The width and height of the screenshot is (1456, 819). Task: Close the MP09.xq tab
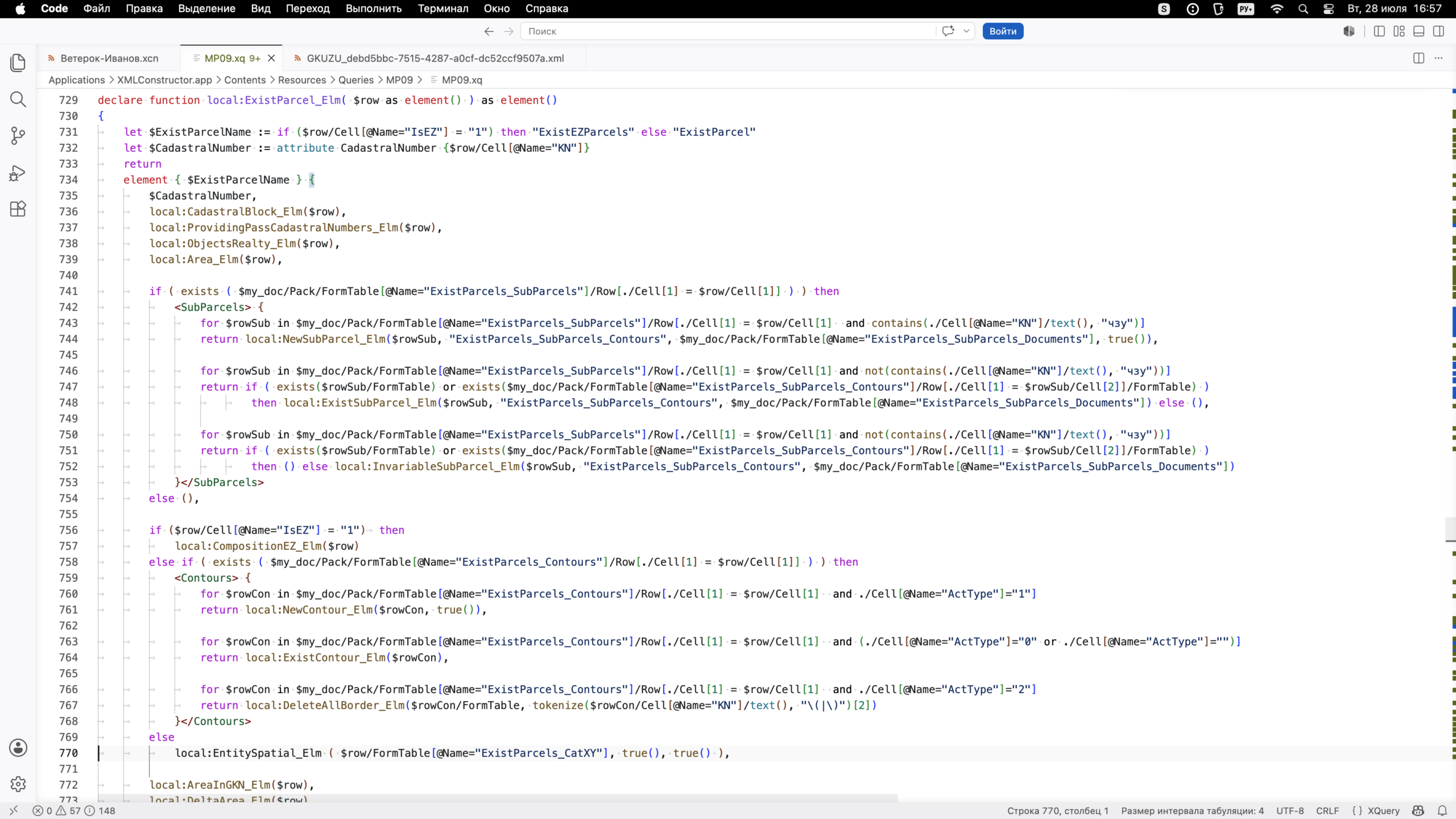pos(271,58)
